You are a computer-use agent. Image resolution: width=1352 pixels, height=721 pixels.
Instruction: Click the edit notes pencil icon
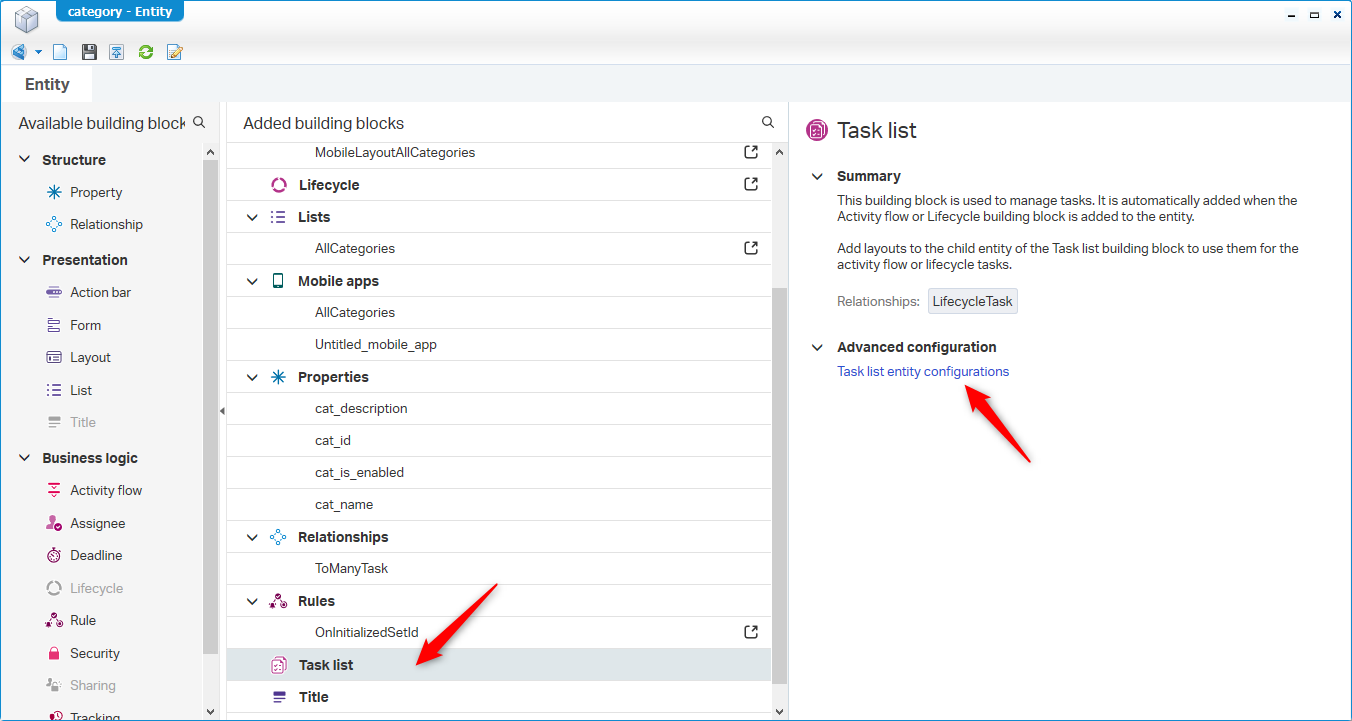pos(175,52)
